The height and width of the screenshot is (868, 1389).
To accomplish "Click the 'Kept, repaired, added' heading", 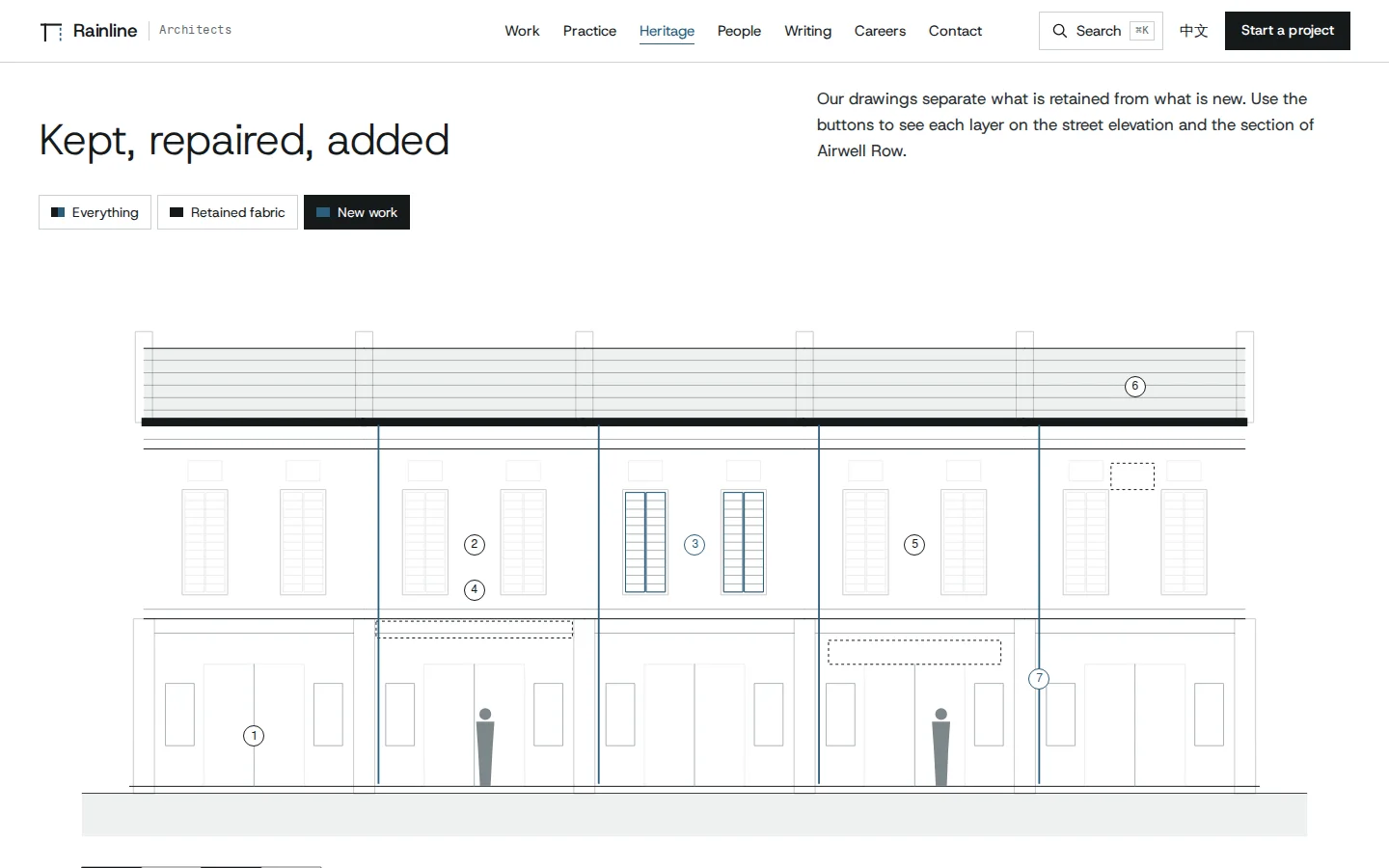I will [x=244, y=141].
